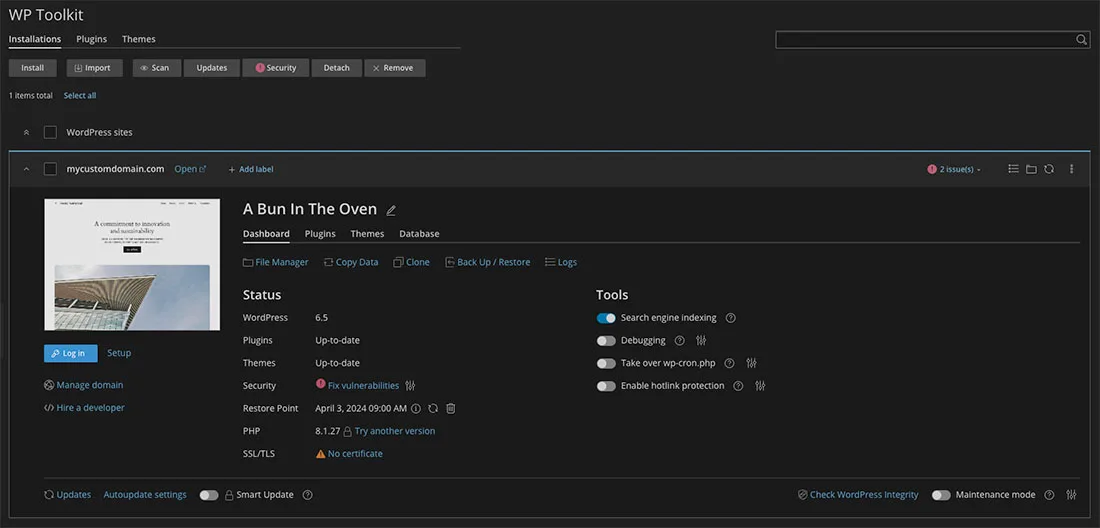The width and height of the screenshot is (1100, 528).
Task: Open the three-dot more menu
Action: [1071, 169]
